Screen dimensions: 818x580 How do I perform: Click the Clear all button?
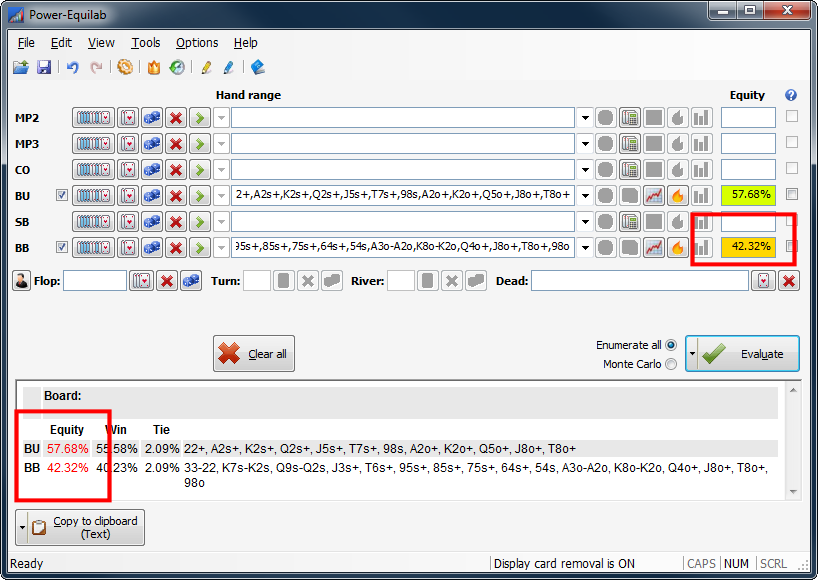point(254,354)
